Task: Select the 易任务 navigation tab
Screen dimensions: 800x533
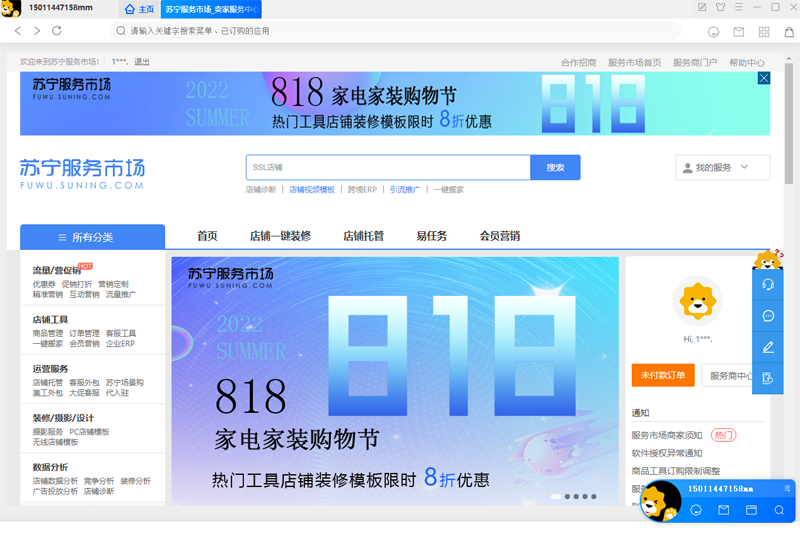Action: (x=431, y=236)
